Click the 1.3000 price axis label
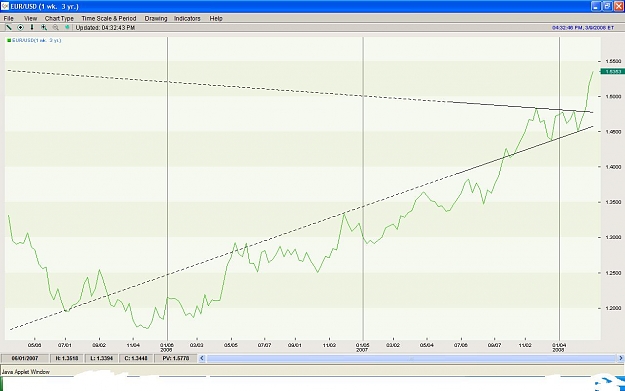The width and height of the screenshot is (625, 391). (613, 237)
